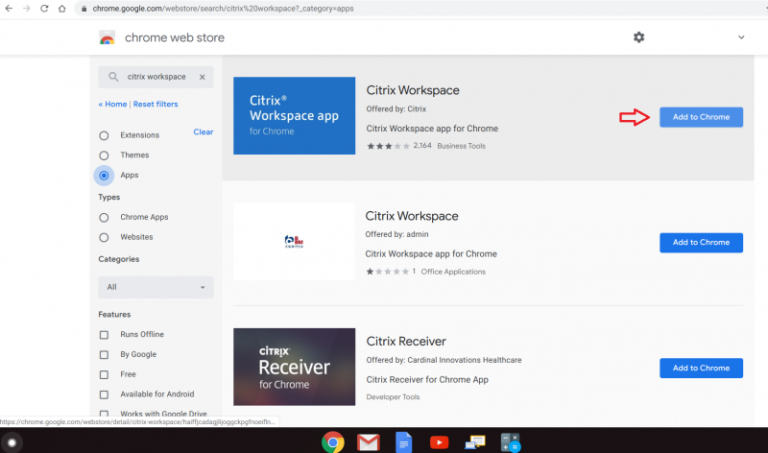Select the Apps radio button
Viewport: 768px width, 453px height.
point(104,175)
